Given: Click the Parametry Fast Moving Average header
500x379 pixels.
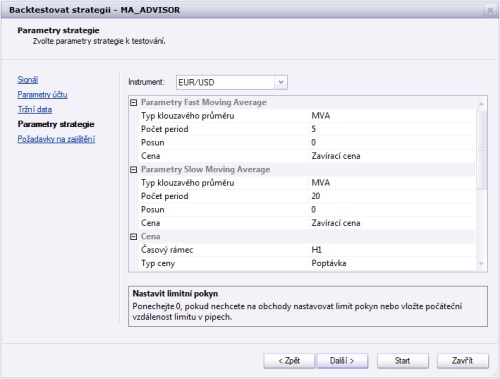Looking at the screenshot, I should pos(204,103).
